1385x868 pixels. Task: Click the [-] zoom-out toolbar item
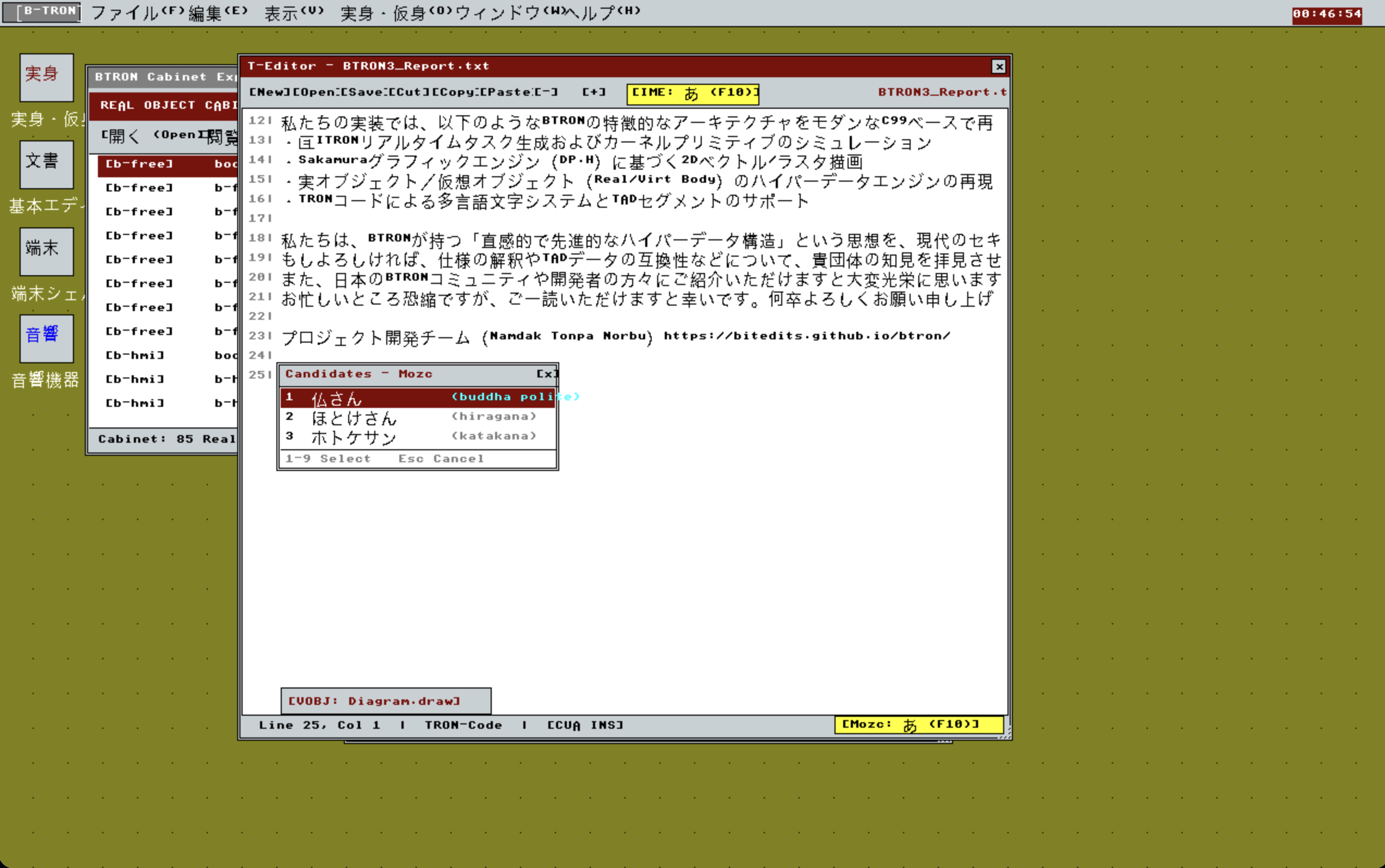coord(545,92)
